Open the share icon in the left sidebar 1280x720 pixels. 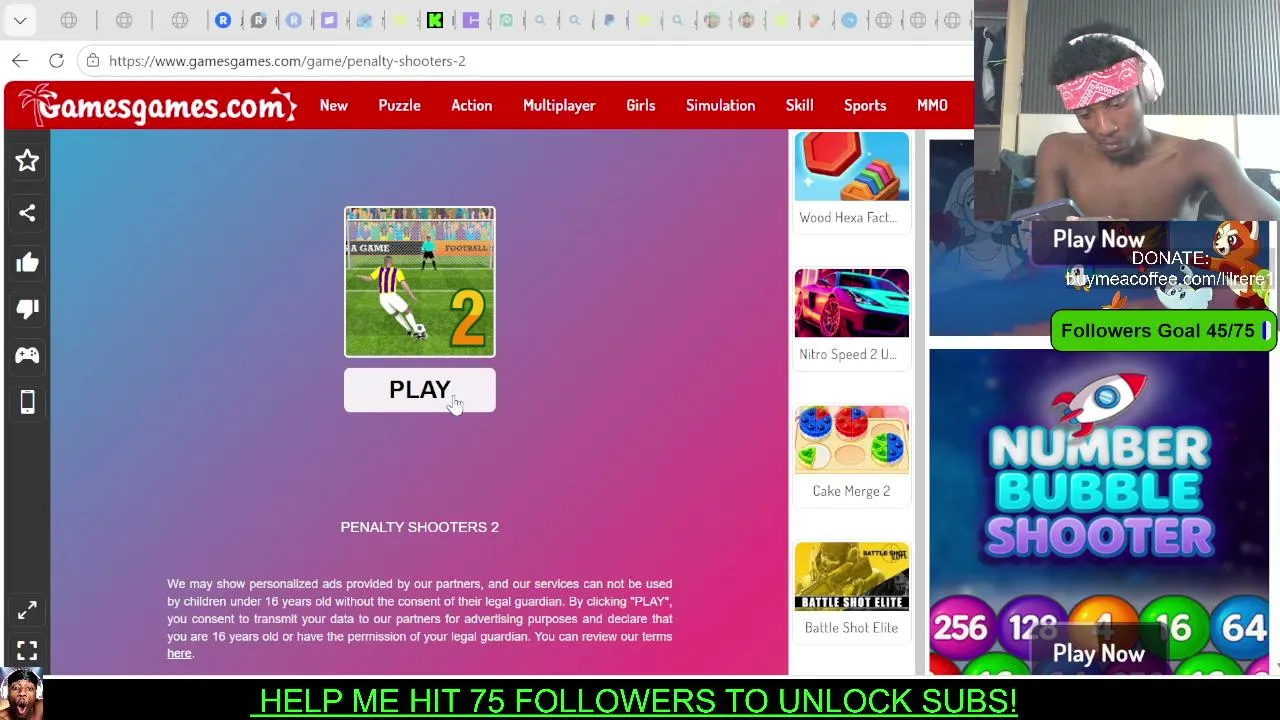click(27, 212)
